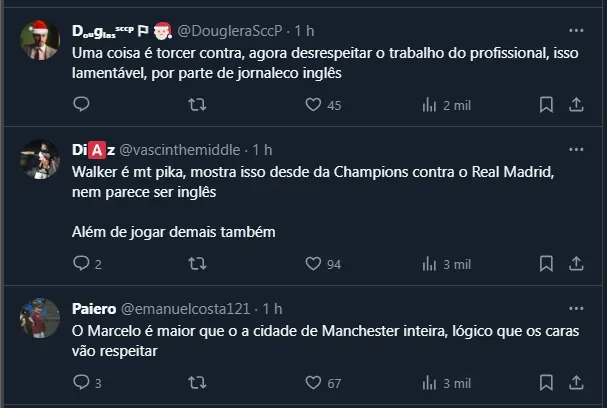Screen dimensions: 607x408
Task: Click the DougleraSccP Santa-hat profile avatar
Action: 40,41
